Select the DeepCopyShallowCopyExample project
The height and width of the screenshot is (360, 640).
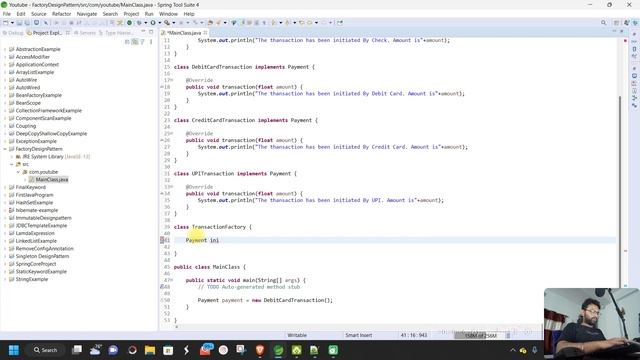(x=51, y=133)
